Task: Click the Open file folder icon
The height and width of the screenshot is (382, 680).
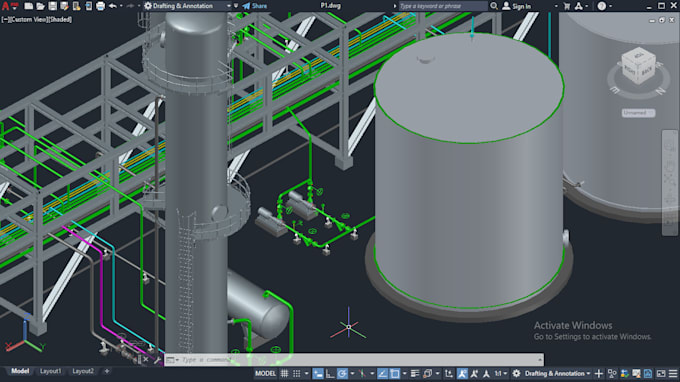Action: [40, 6]
